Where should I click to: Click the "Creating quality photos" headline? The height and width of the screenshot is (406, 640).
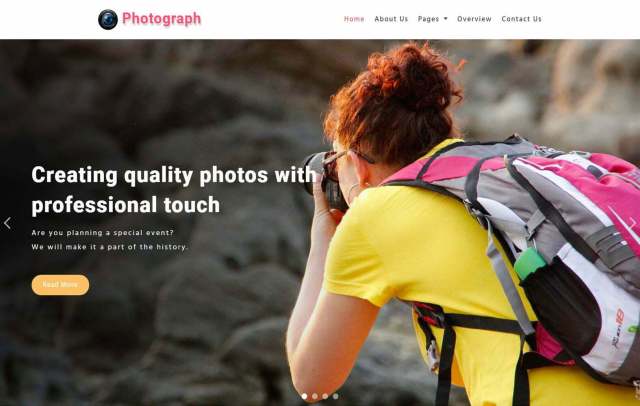point(174,190)
